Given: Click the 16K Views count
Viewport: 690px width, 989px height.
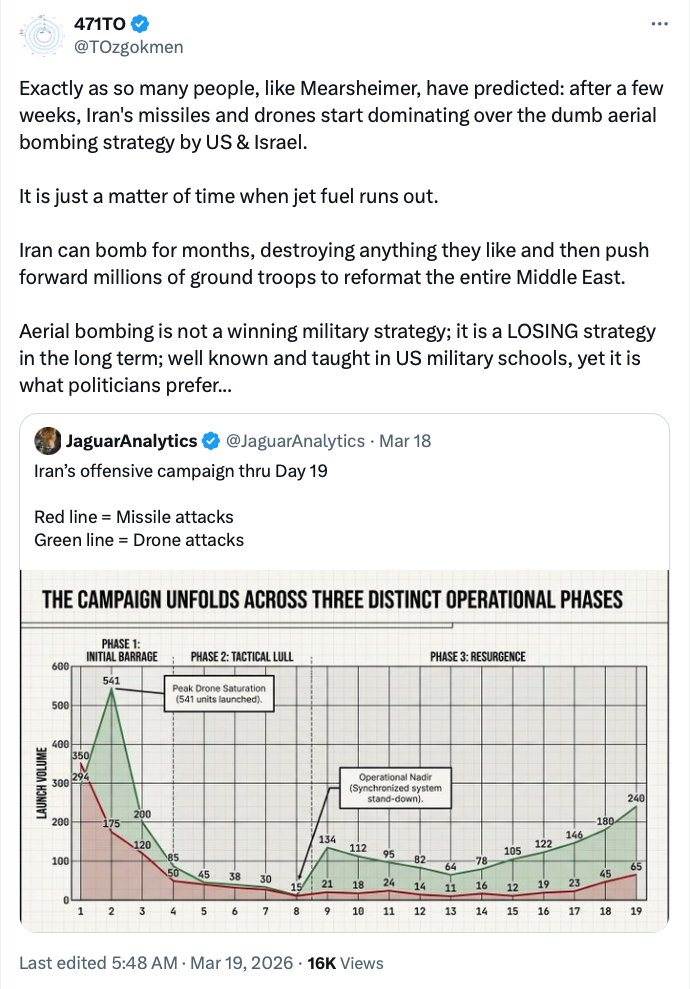Looking at the screenshot, I should coord(346,963).
